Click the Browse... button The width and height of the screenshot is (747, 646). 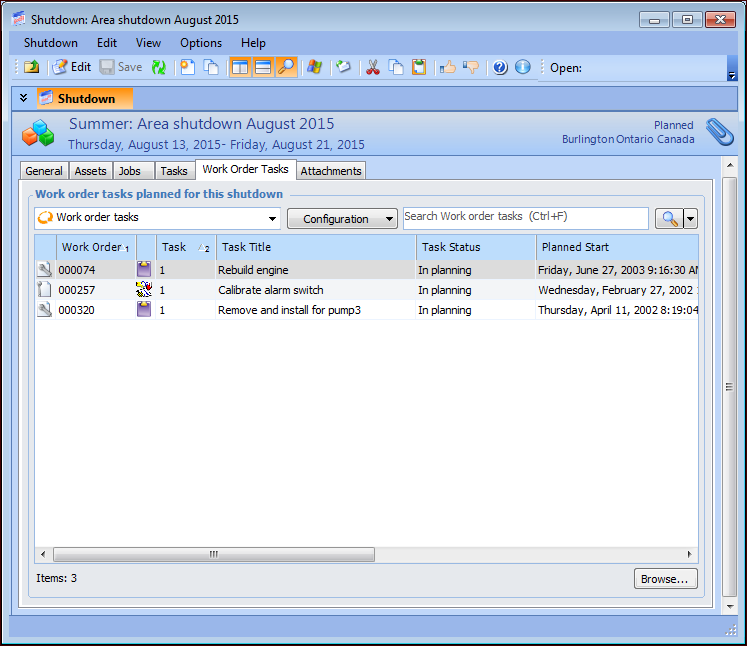point(665,579)
